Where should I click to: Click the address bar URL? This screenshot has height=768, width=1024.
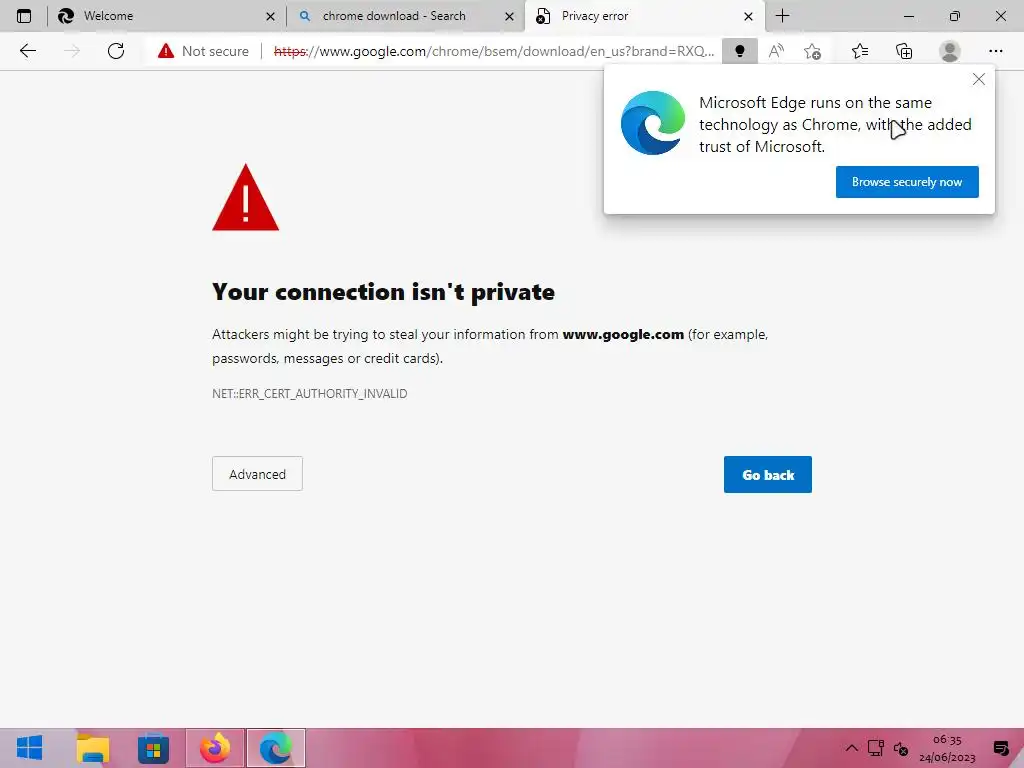(494, 51)
